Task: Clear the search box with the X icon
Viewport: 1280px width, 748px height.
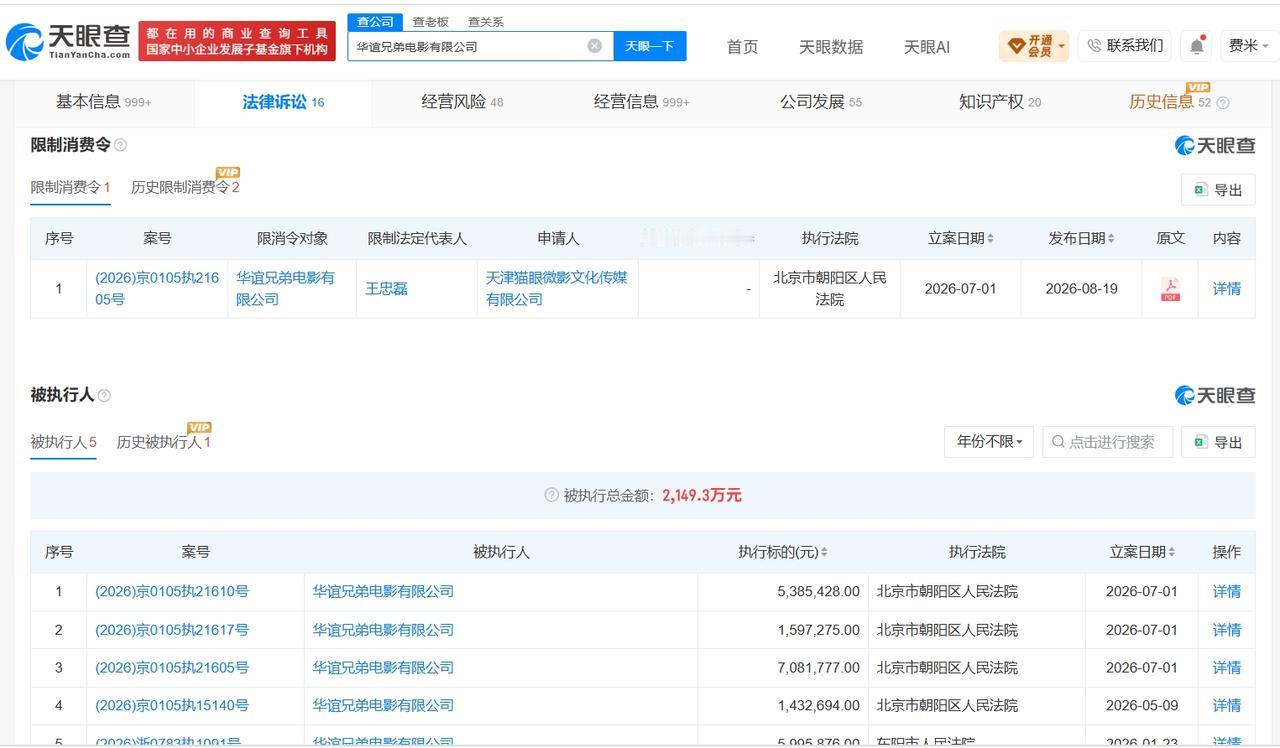Action: pyautogui.click(x=594, y=46)
